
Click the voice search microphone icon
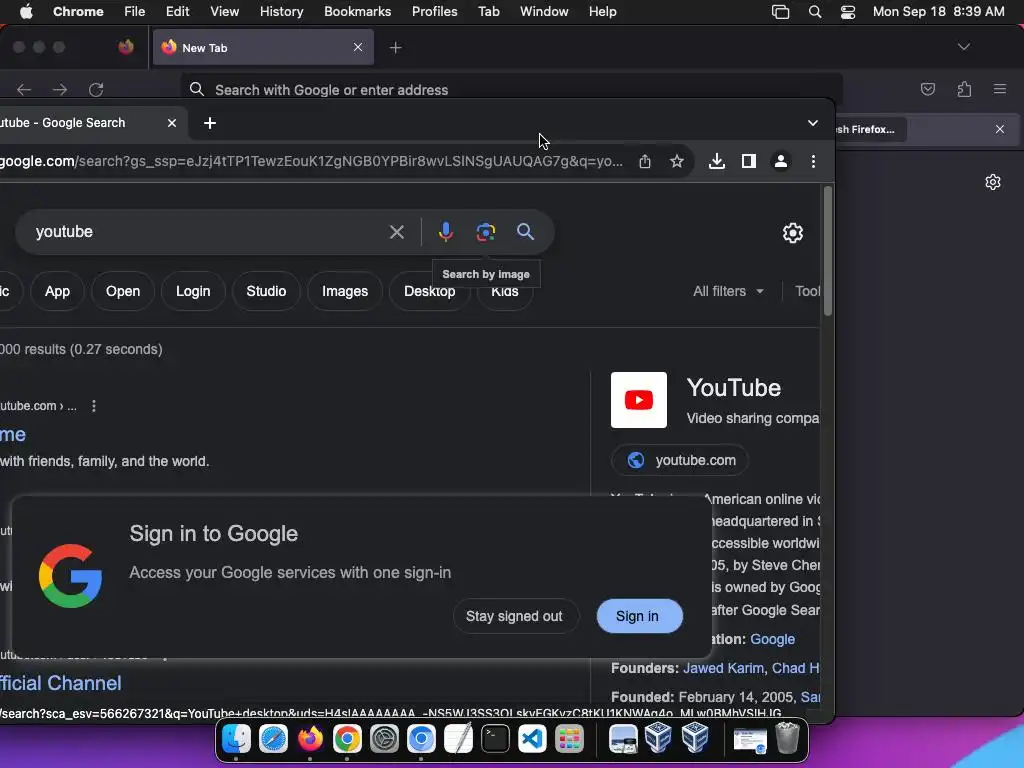[445, 232]
